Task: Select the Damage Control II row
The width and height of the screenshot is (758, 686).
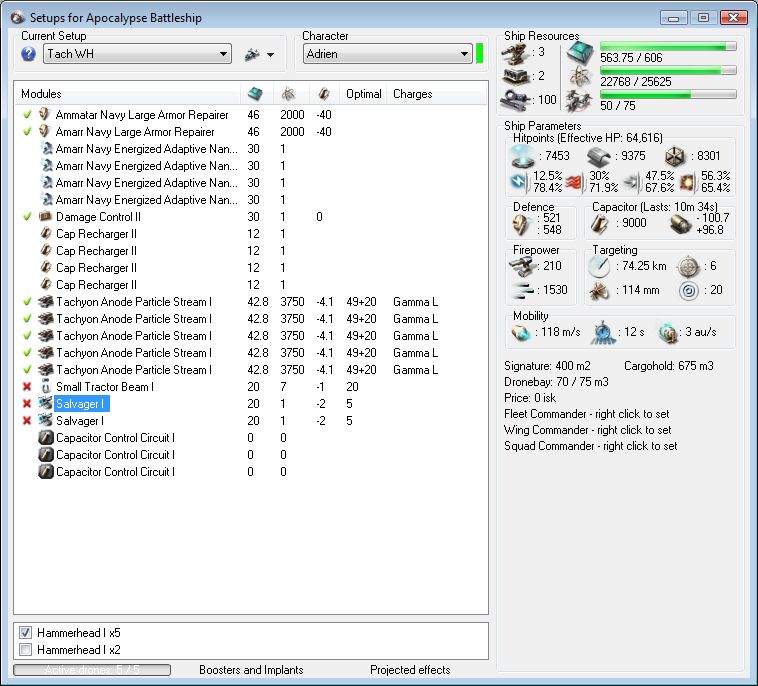Action: (250, 217)
